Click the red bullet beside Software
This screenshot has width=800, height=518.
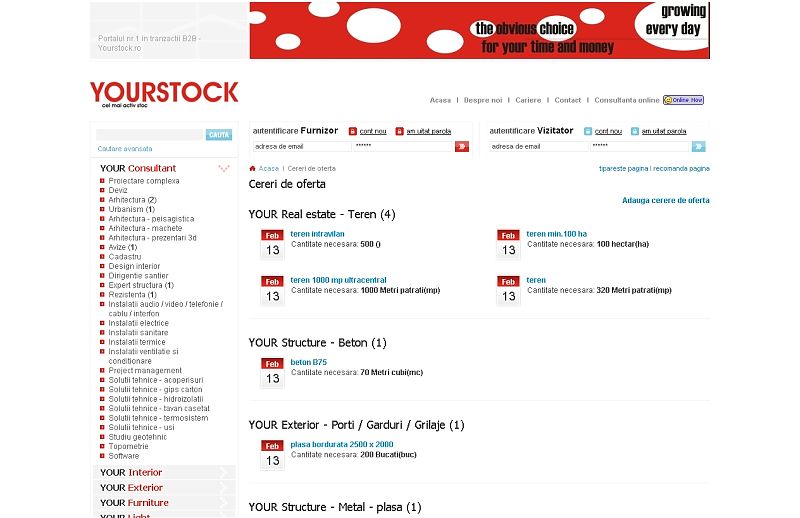pos(102,456)
